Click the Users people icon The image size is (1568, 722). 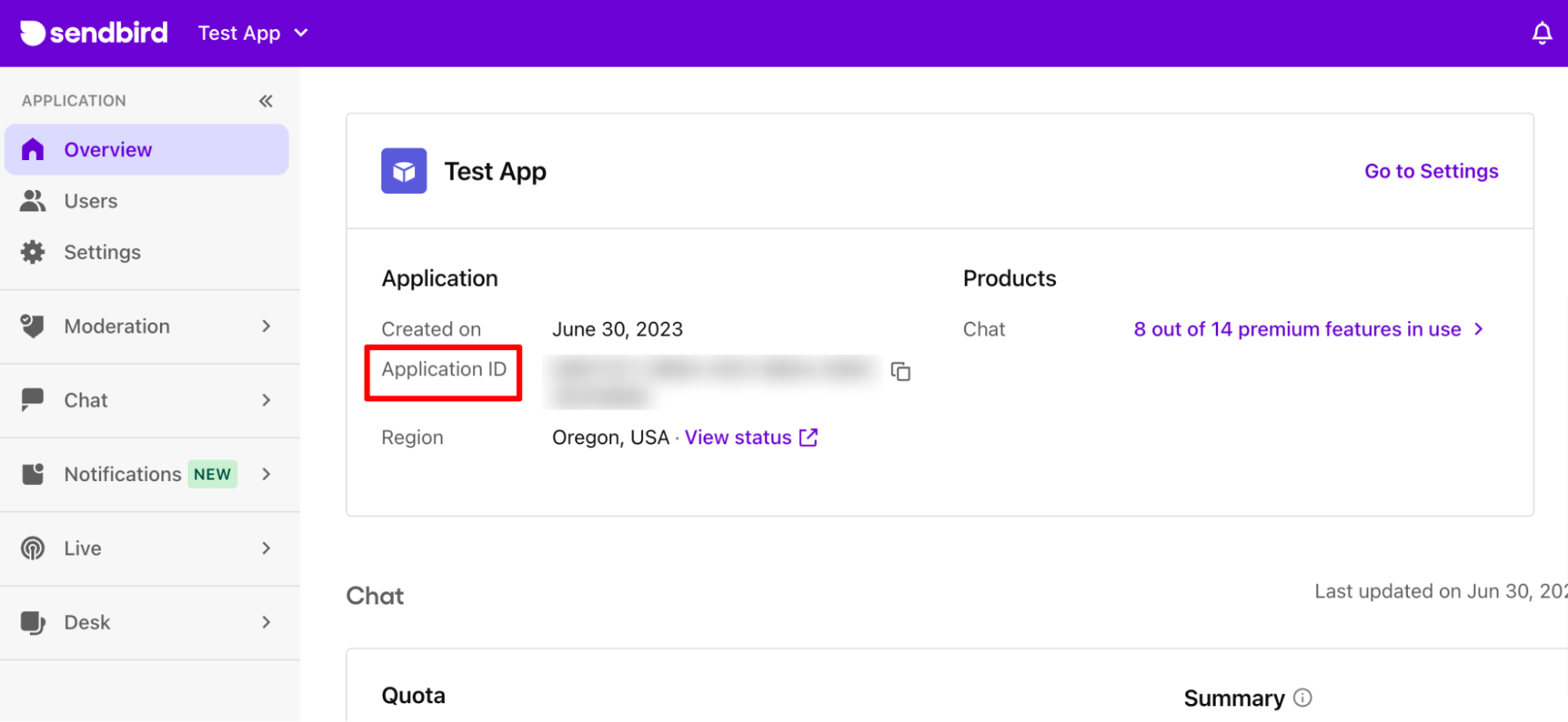pyautogui.click(x=33, y=201)
